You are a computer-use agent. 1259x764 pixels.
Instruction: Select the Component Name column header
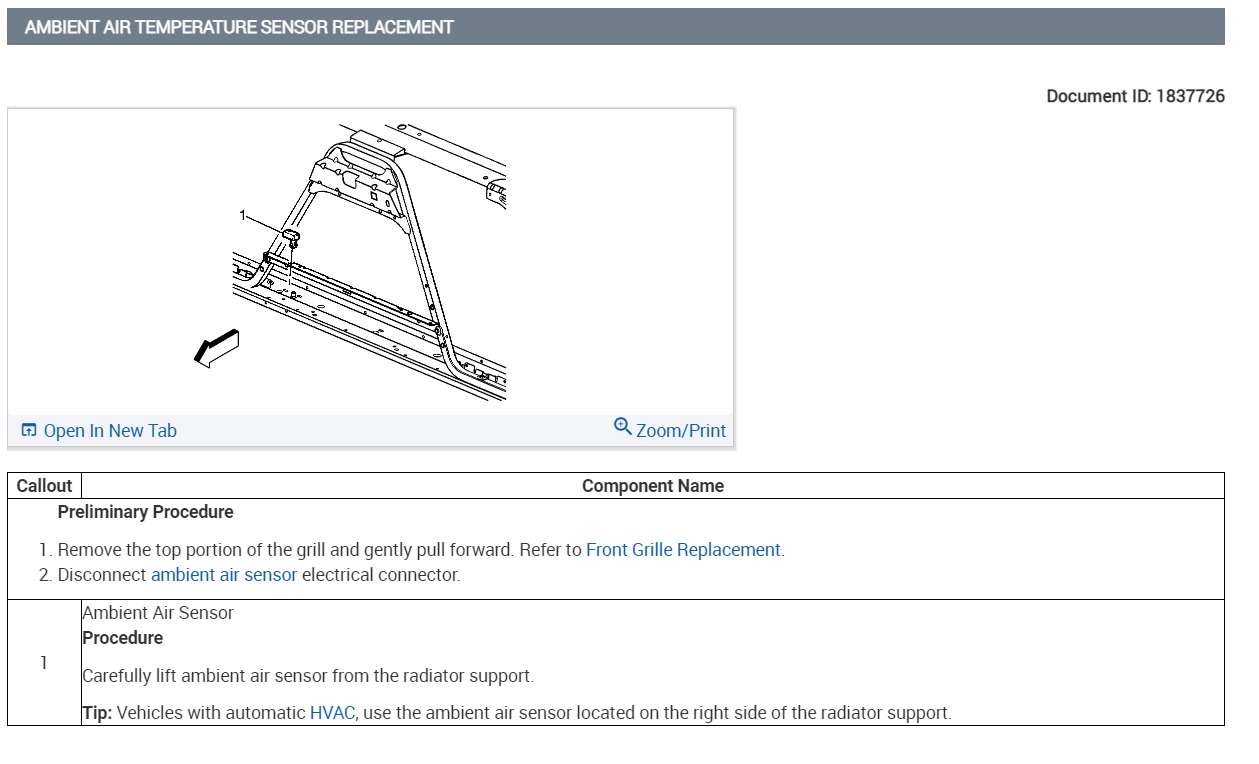(x=652, y=486)
